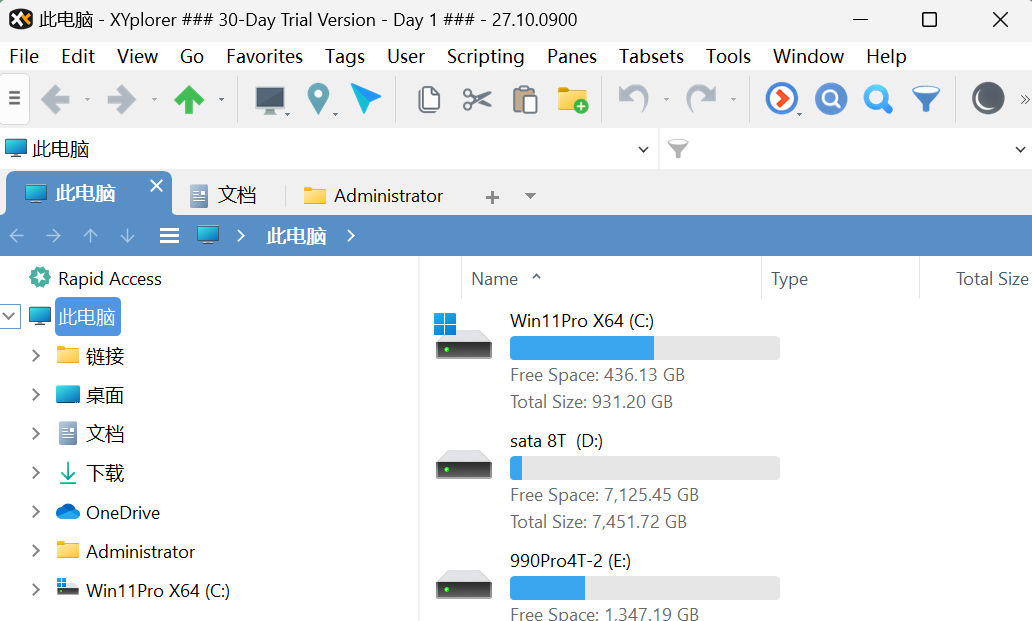Screen dimensions: 1032x621
Task: Open the Scripting menu
Action: [x=485, y=56]
